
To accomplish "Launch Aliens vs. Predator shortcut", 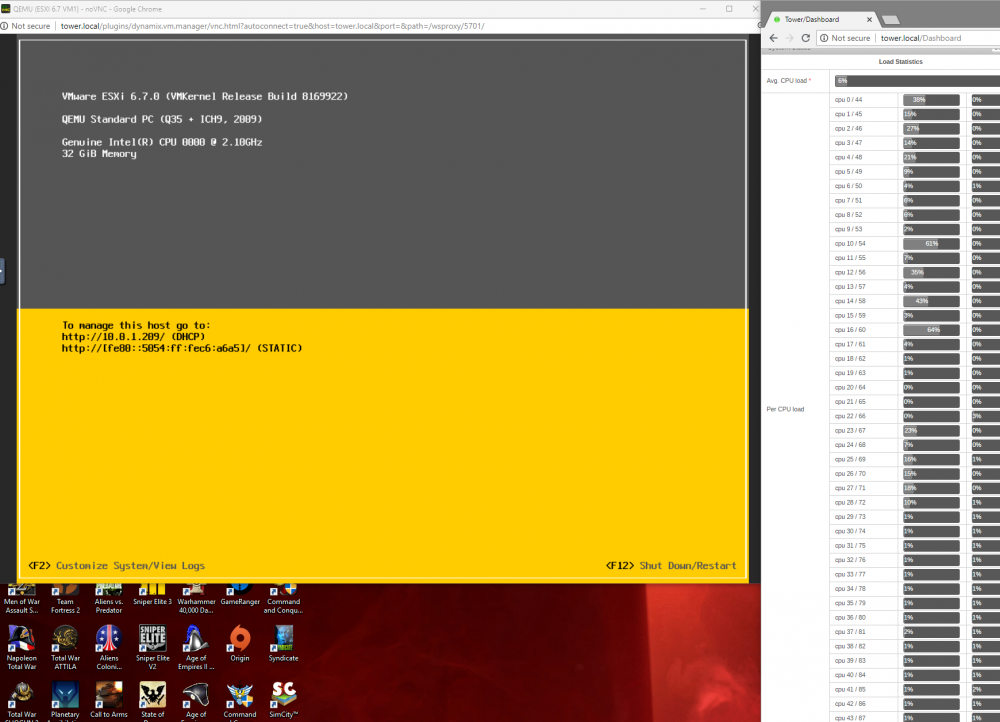I will click(108, 600).
